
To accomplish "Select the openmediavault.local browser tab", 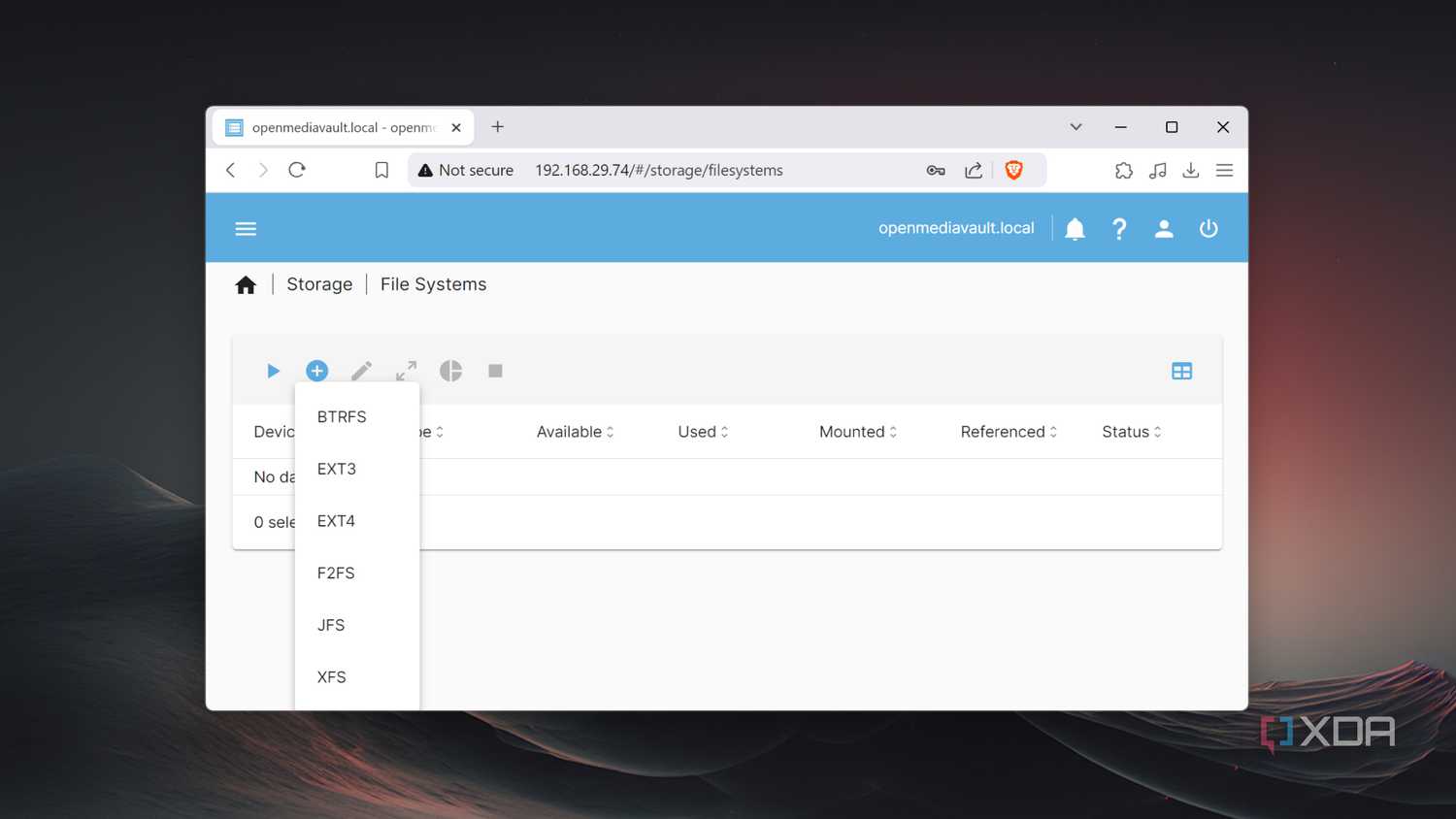I will [x=343, y=127].
